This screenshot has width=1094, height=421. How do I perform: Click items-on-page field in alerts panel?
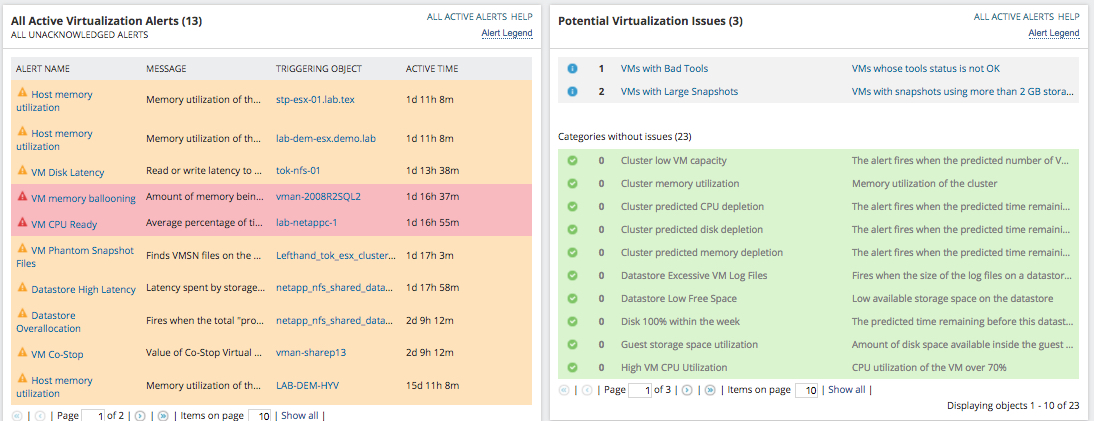pyautogui.click(x=260, y=415)
